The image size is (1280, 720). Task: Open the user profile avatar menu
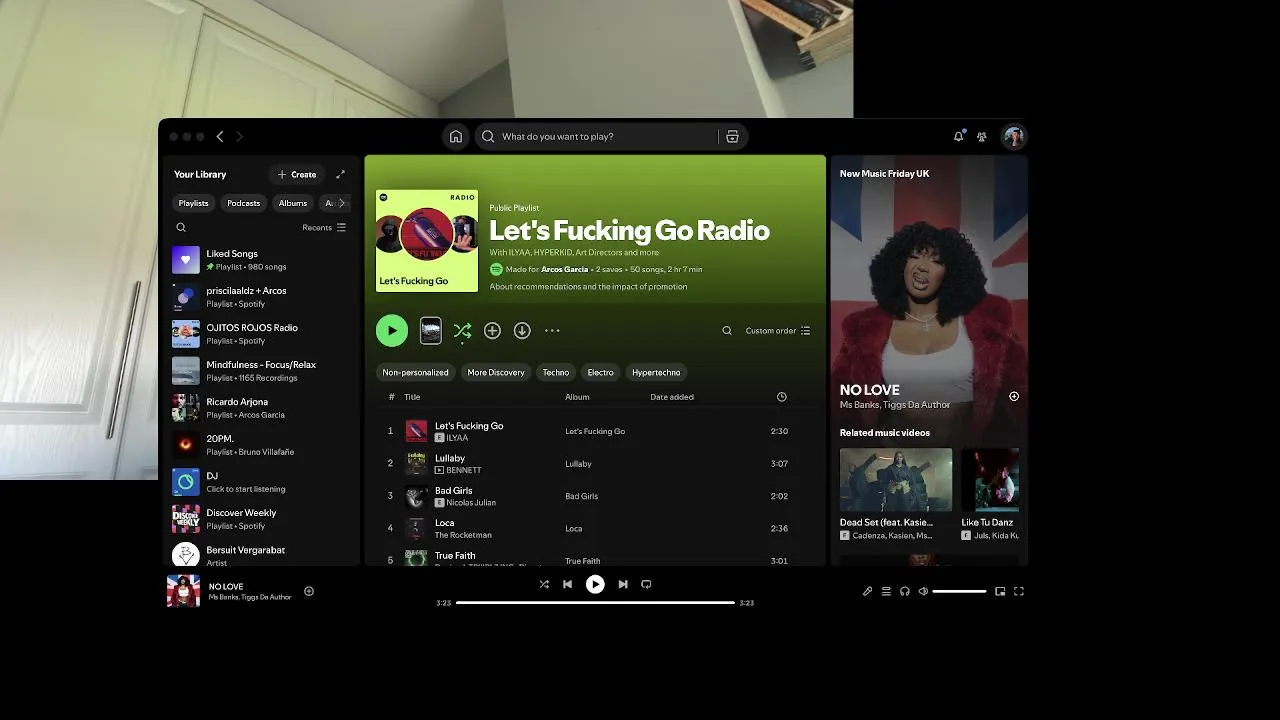[x=1014, y=137]
